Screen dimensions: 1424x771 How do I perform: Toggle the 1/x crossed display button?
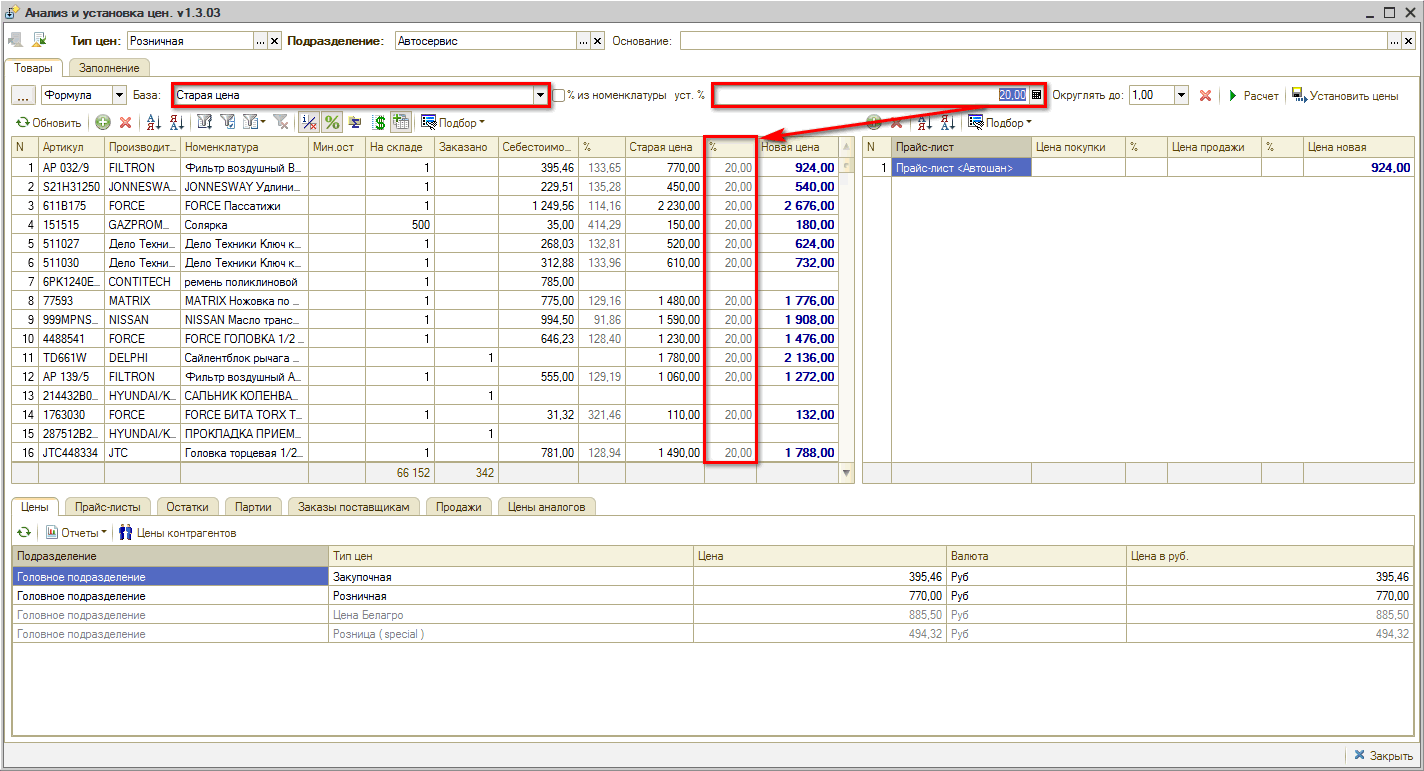(309, 123)
